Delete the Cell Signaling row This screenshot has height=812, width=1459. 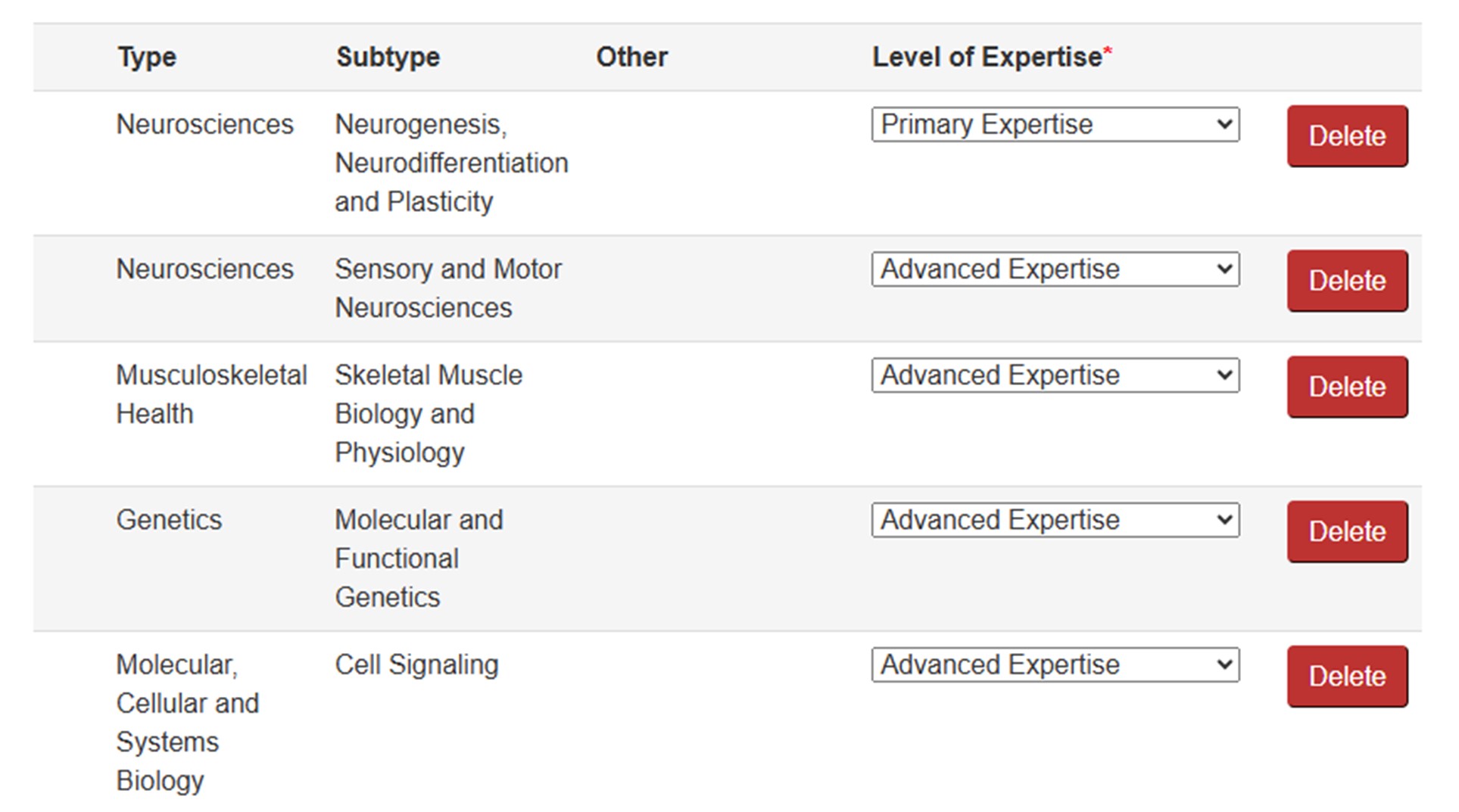point(1346,676)
